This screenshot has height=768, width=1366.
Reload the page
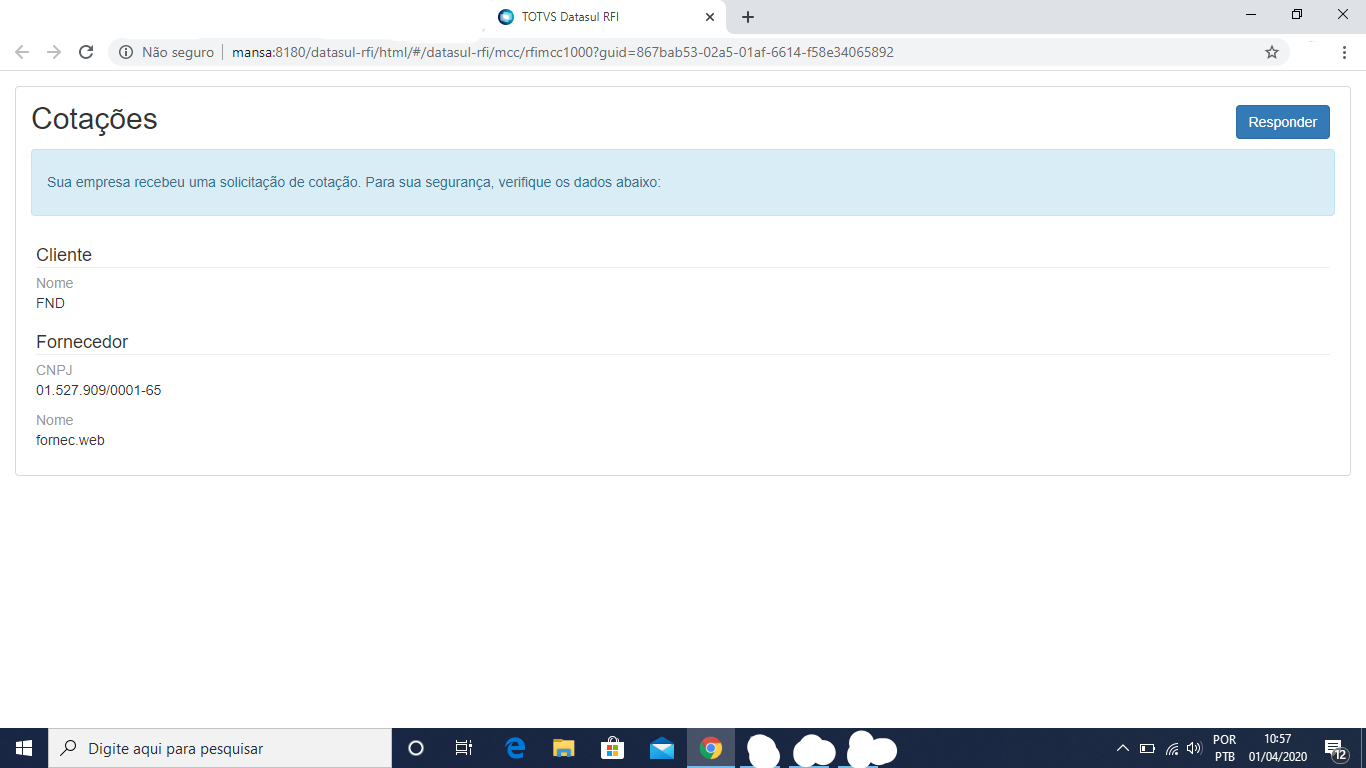click(x=86, y=52)
